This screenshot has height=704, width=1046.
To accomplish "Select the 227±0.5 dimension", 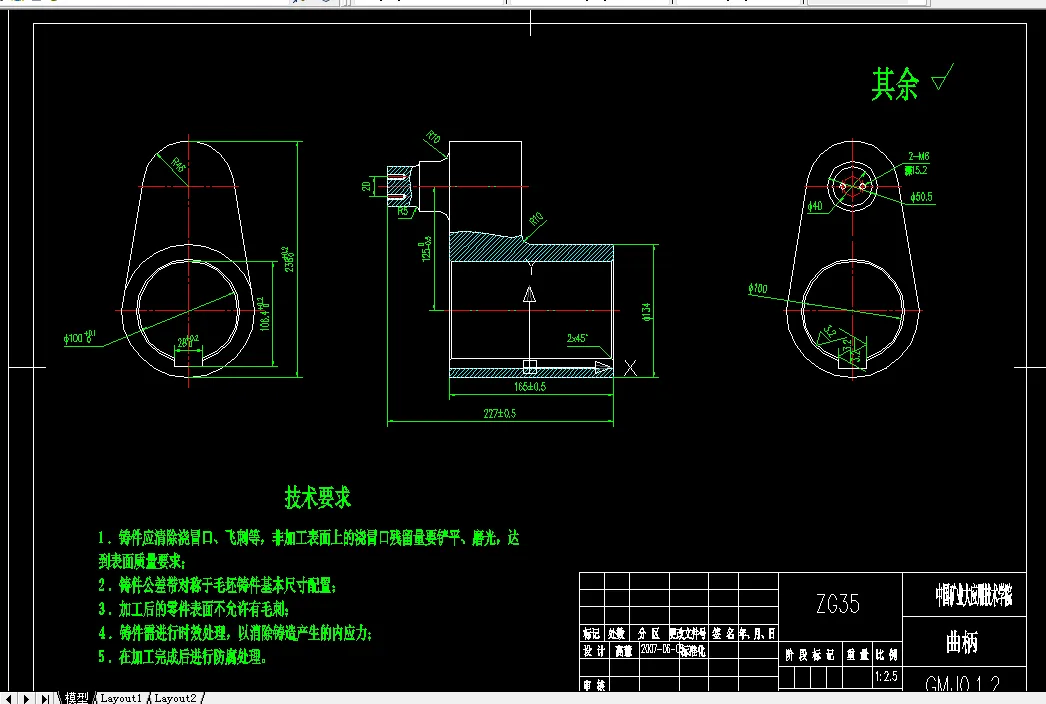I will (x=500, y=414).
